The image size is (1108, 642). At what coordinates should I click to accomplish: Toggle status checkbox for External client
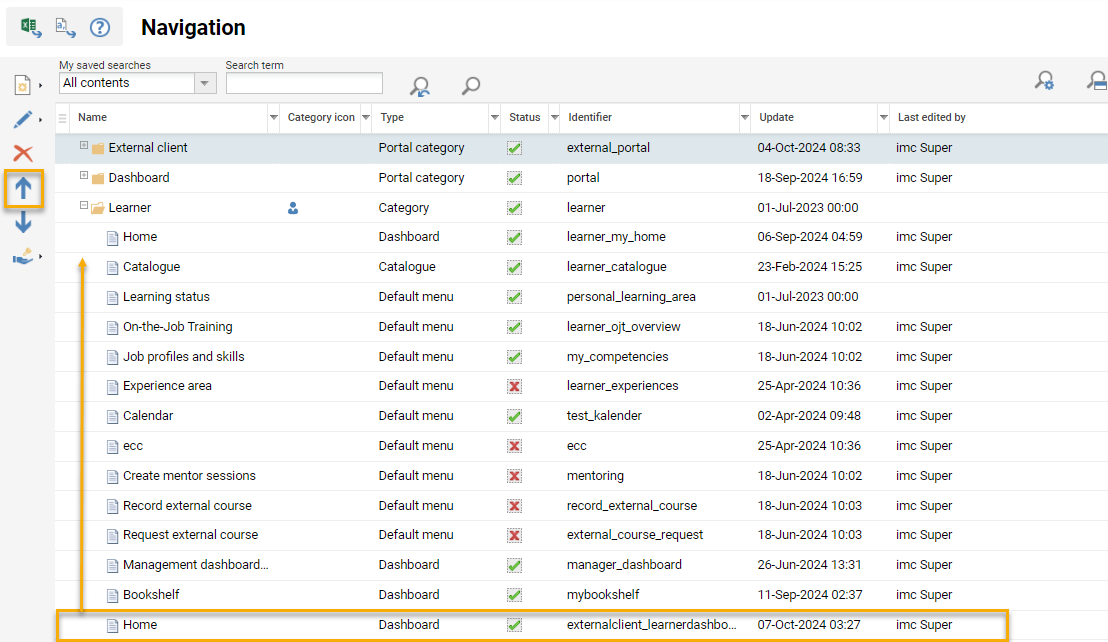click(x=514, y=148)
